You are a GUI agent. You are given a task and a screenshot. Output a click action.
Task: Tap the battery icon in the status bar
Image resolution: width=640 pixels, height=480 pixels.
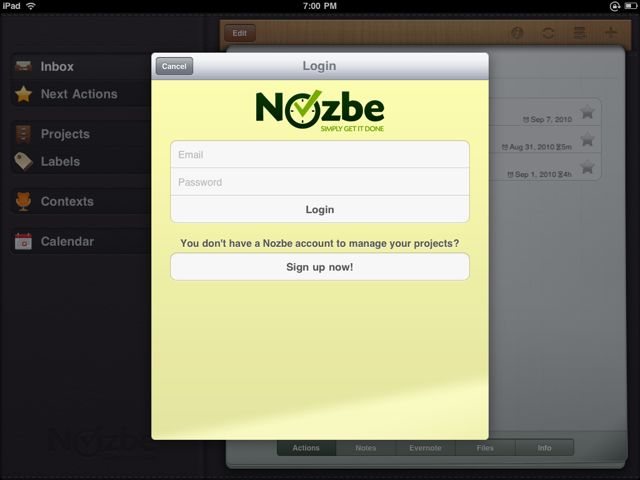[630, 6]
